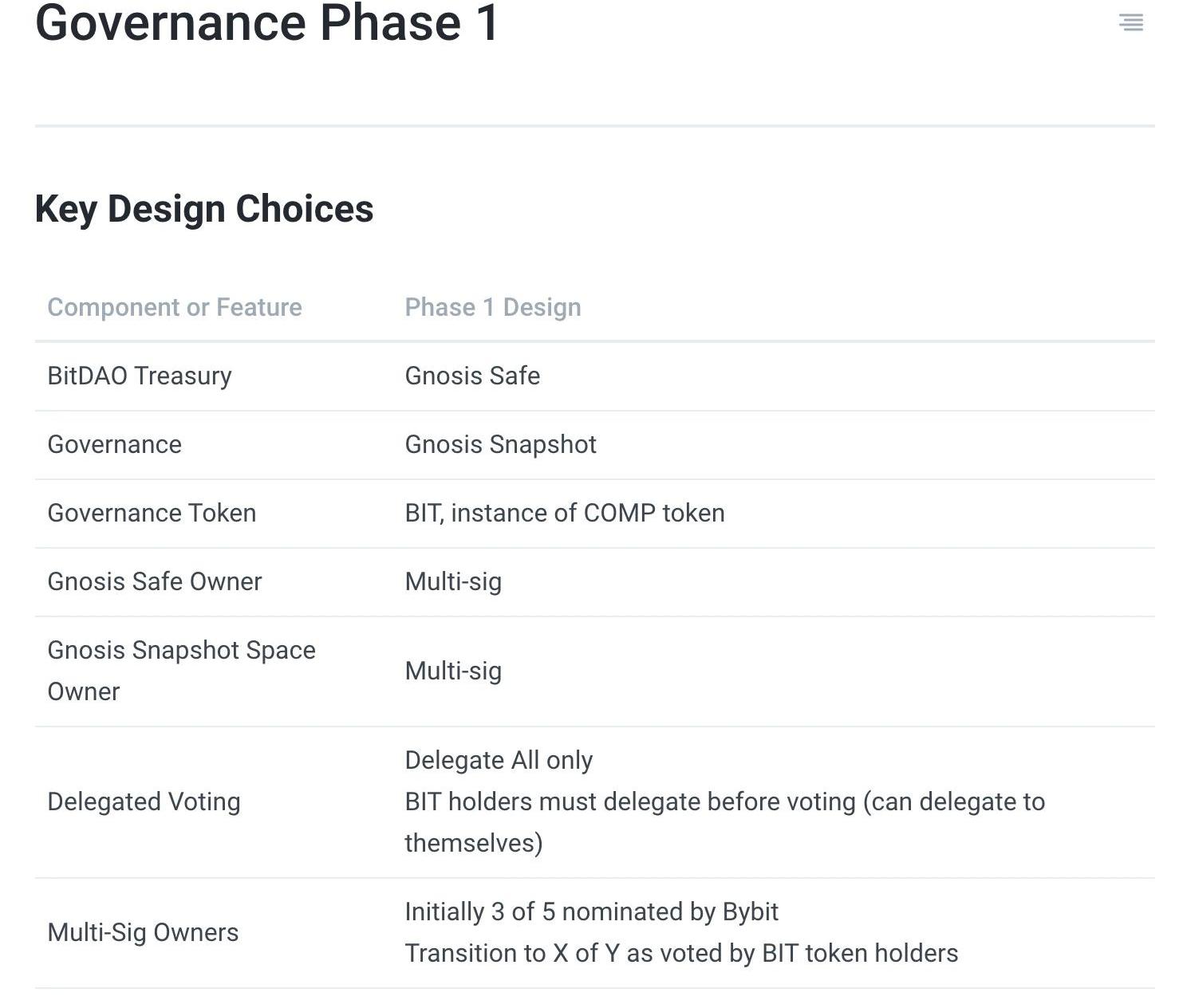The image size is (1179, 1008).
Task: Select the BitDAO Treasury cell
Action: (x=140, y=376)
